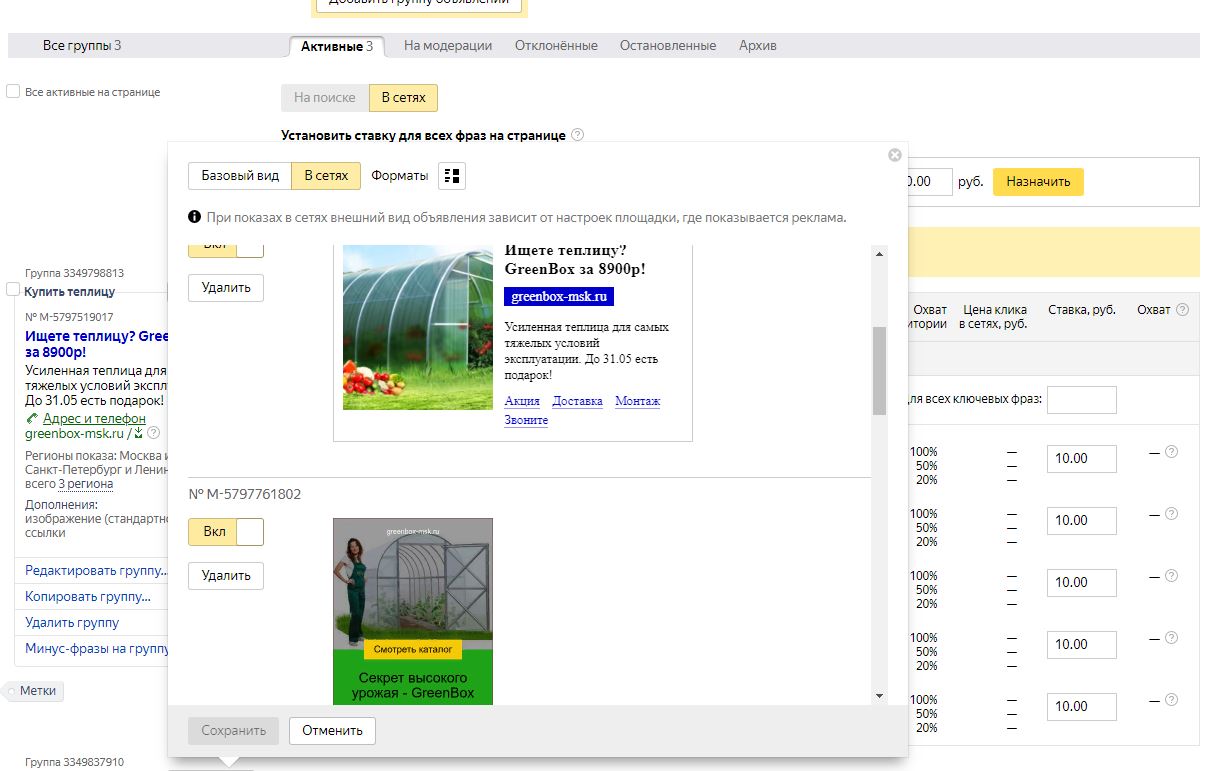Click the yellow Назначить button
This screenshot has height=771, width=1208.
(1038, 182)
